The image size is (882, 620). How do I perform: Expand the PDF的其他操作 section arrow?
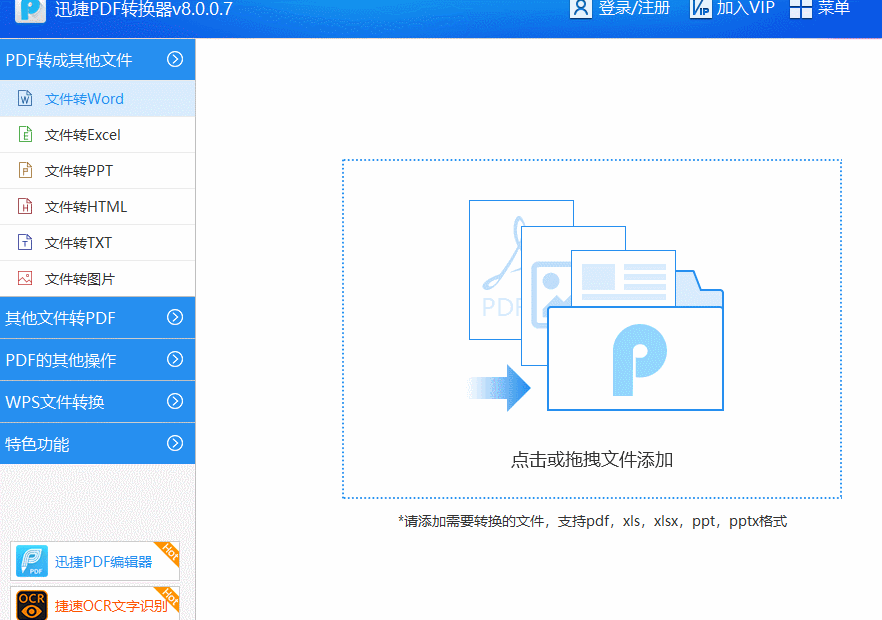(175, 359)
